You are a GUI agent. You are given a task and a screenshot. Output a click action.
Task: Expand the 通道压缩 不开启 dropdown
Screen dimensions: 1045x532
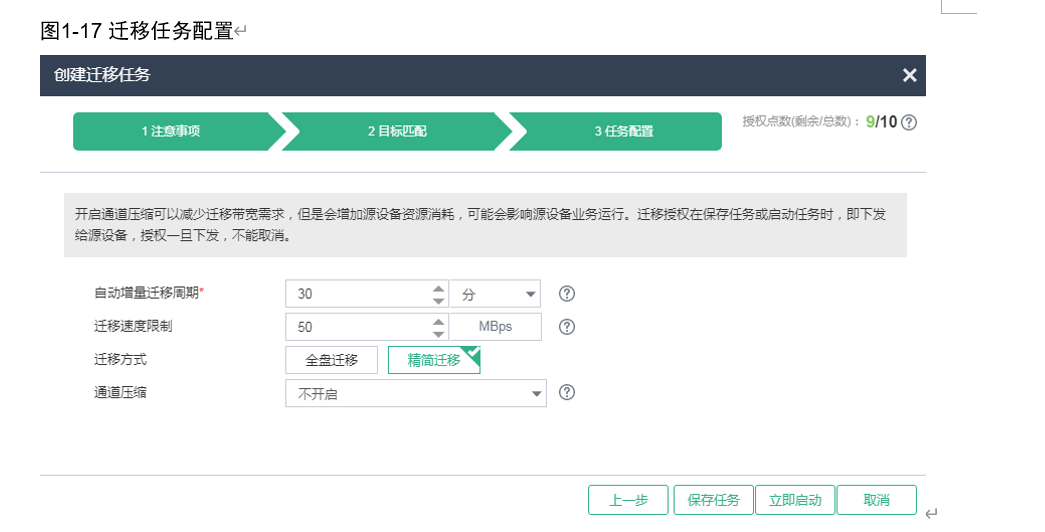(x=416, y=393)
